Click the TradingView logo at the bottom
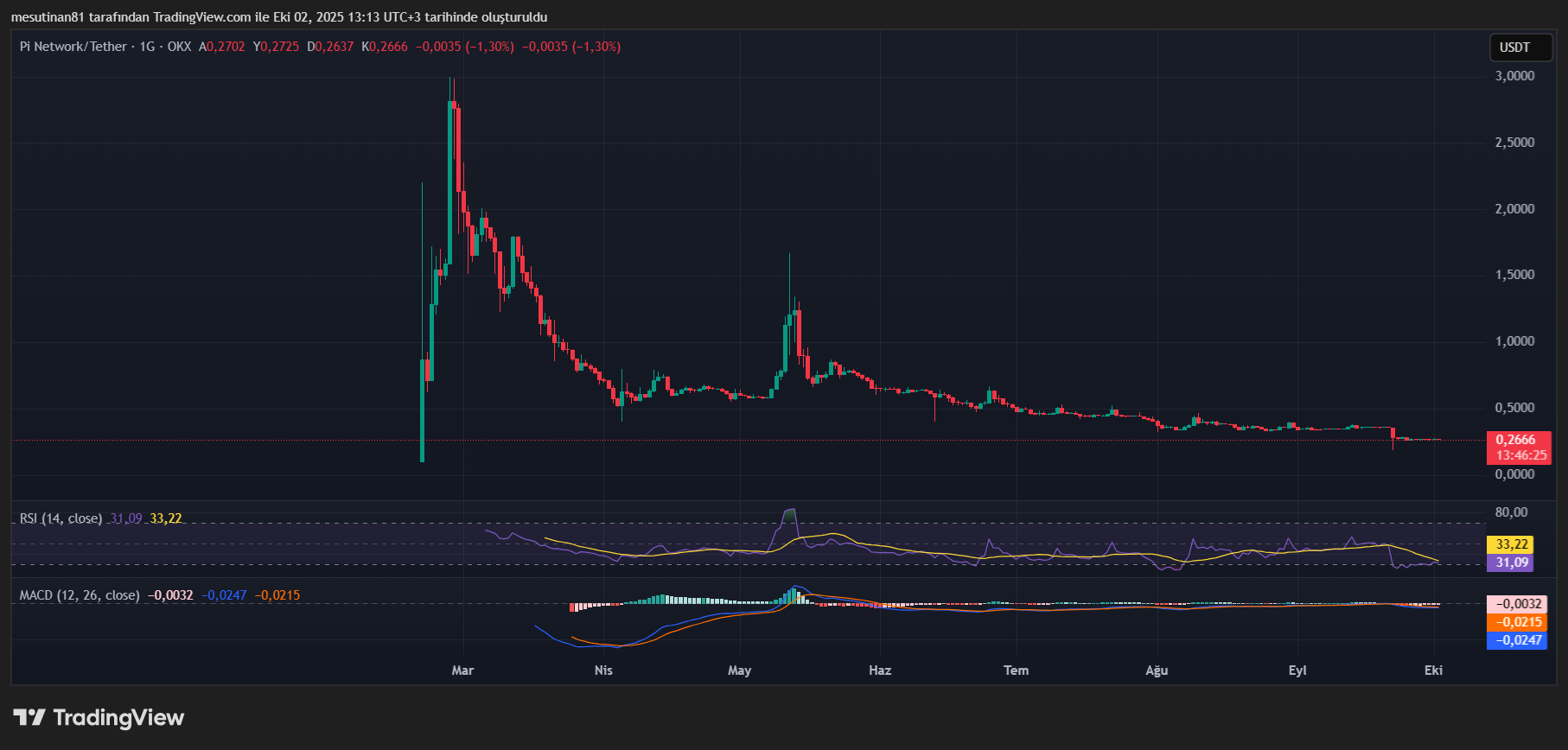This screenshot has height=750, width=1568. pyautogui.click(x=99, y=717)
